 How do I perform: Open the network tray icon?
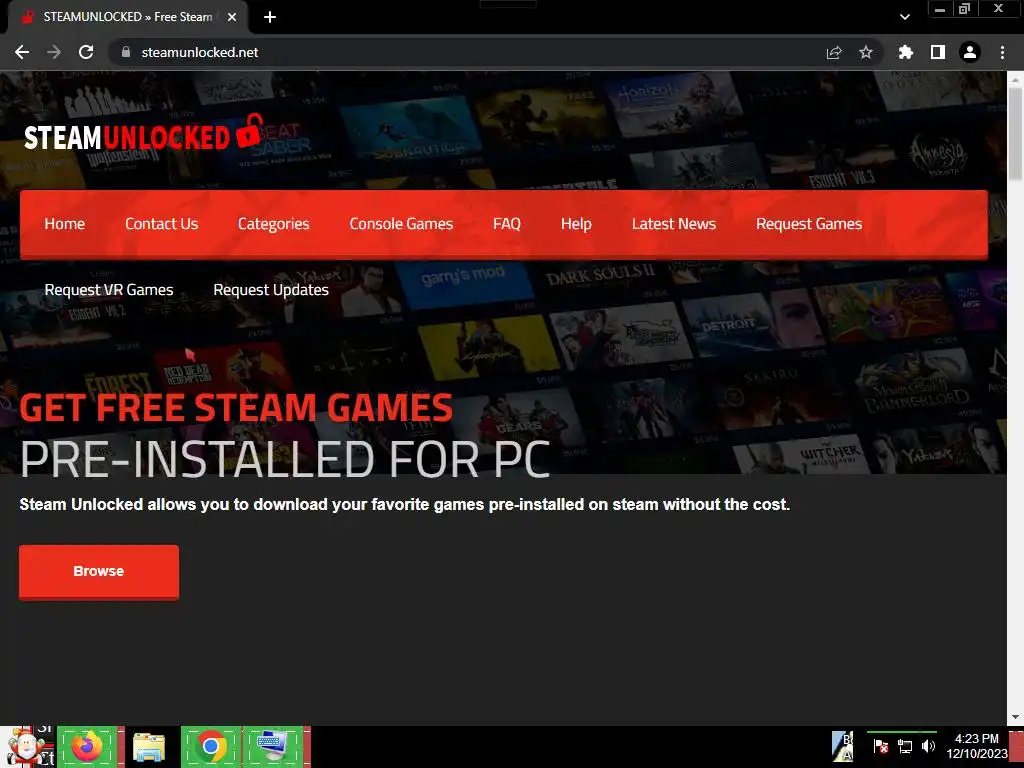tap(904, 746)
